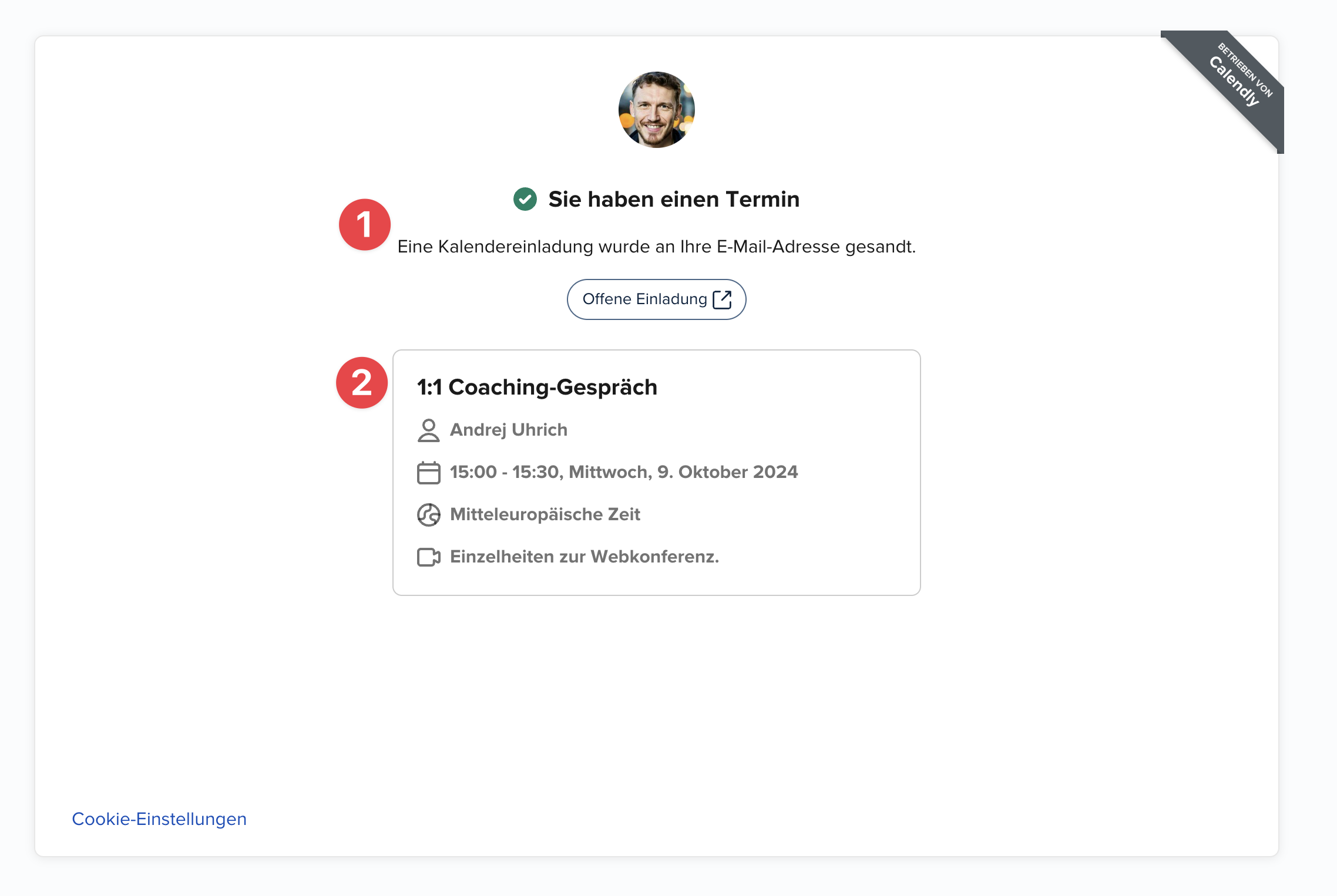The image size is (1337, 896).
Task: Click the 1:1 Coaching-Gespräch title
Action: (x=537, y=388)
